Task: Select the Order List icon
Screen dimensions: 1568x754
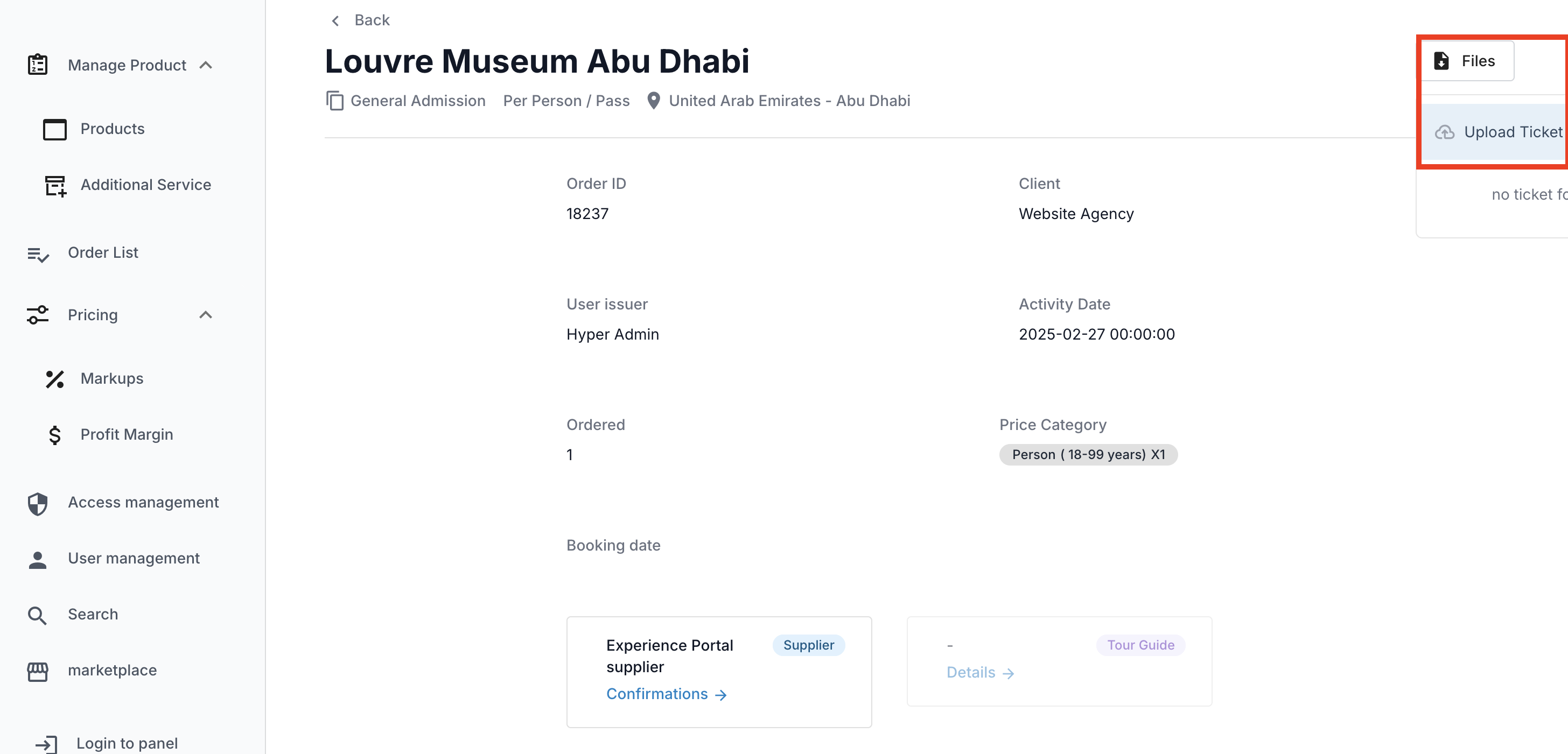Action: click(38, 254)
